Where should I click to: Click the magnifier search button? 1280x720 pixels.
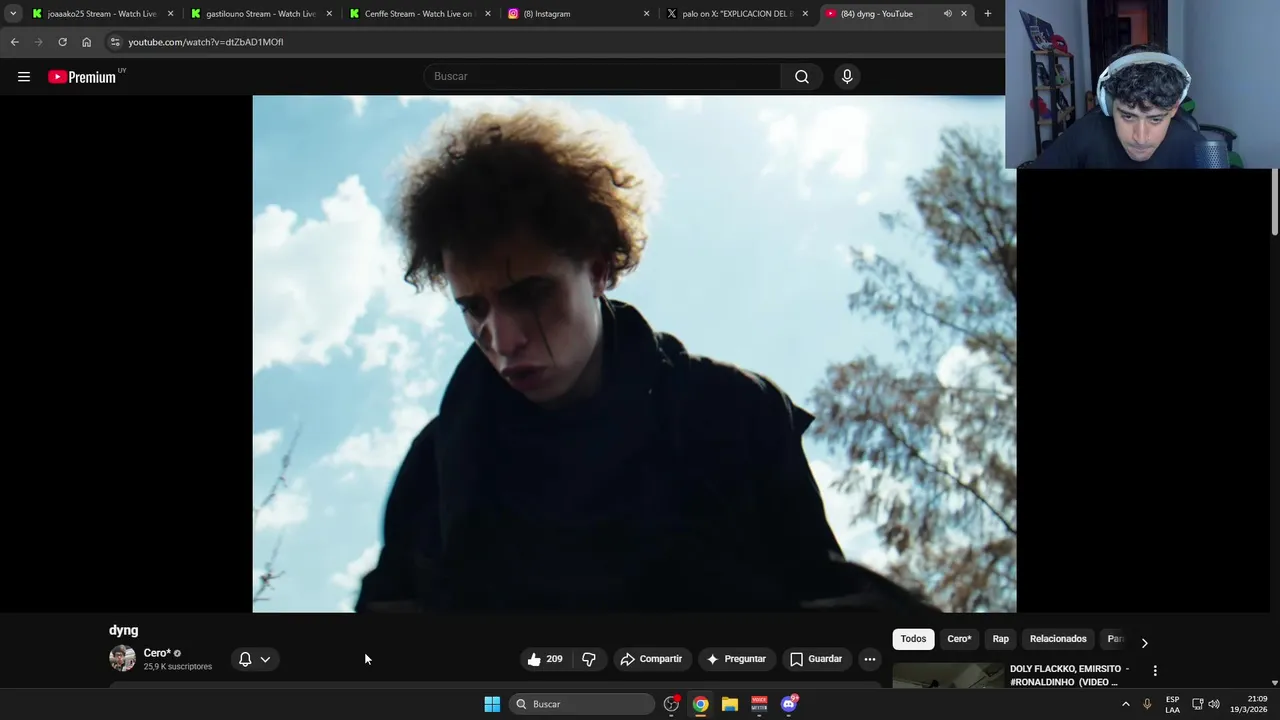(802, 77)
